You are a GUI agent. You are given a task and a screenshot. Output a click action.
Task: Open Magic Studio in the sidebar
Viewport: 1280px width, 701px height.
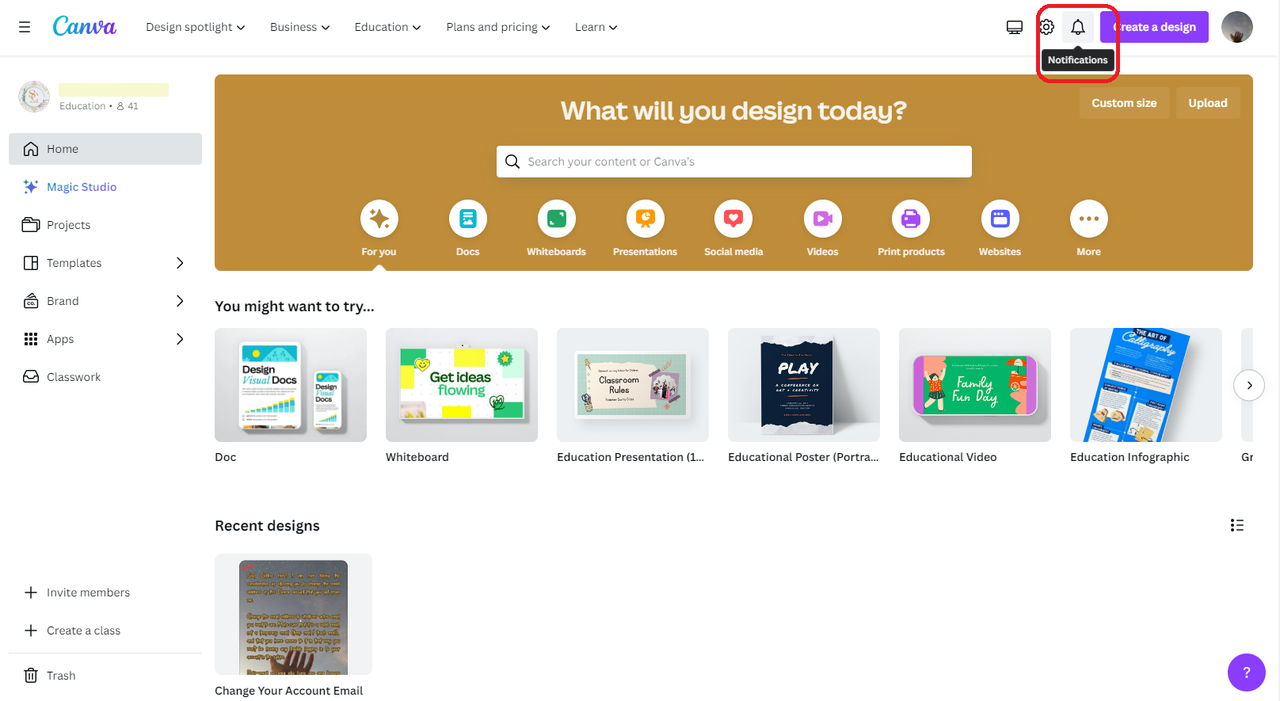pyautogui.click(x=105, y=187)
